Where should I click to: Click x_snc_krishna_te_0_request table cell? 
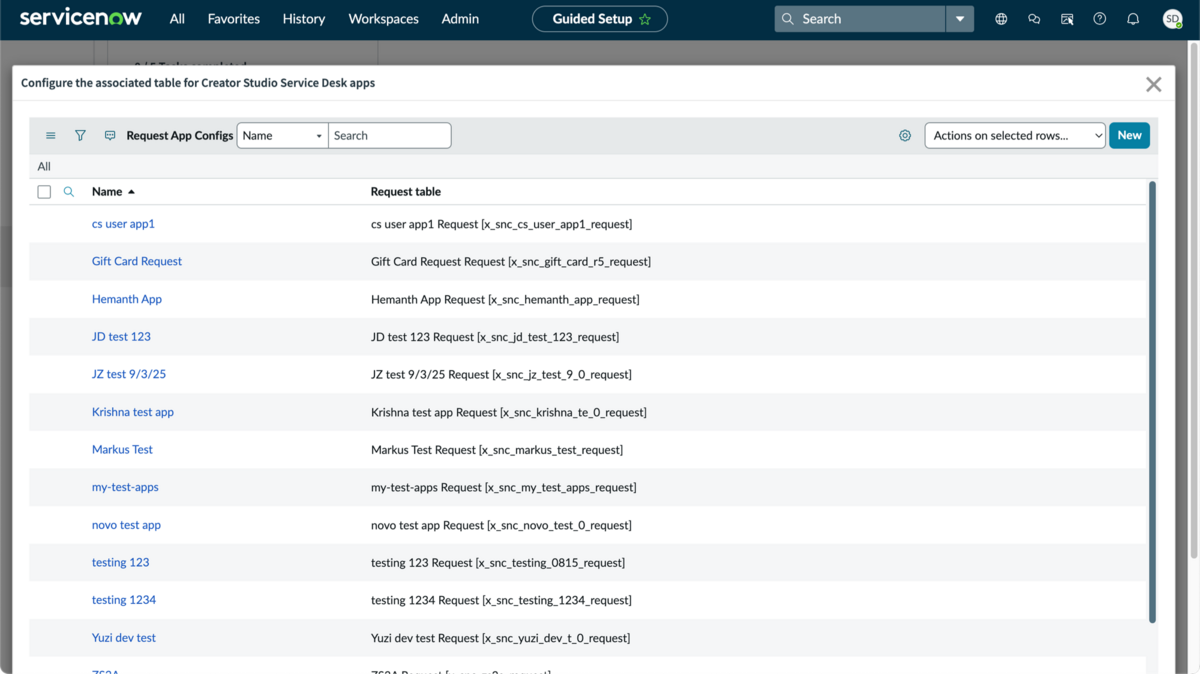point(509,412)
